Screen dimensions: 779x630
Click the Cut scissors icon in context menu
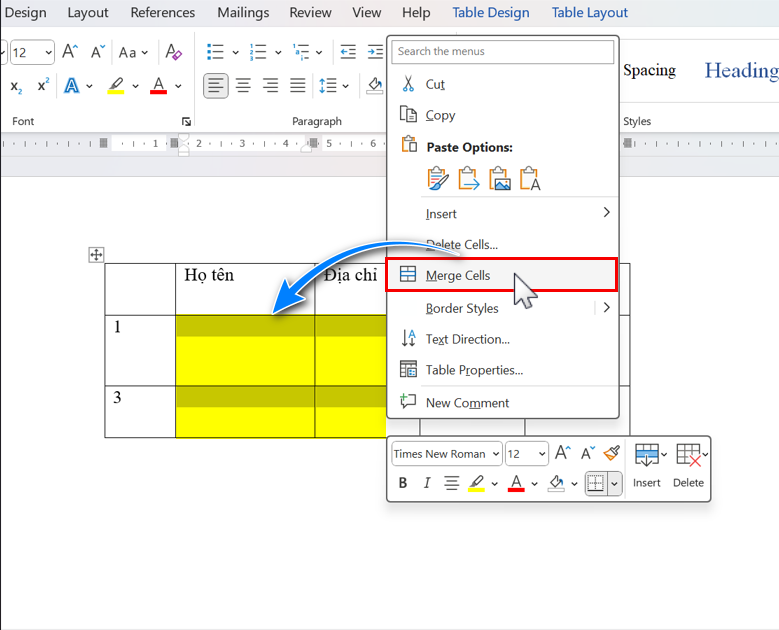408,84
